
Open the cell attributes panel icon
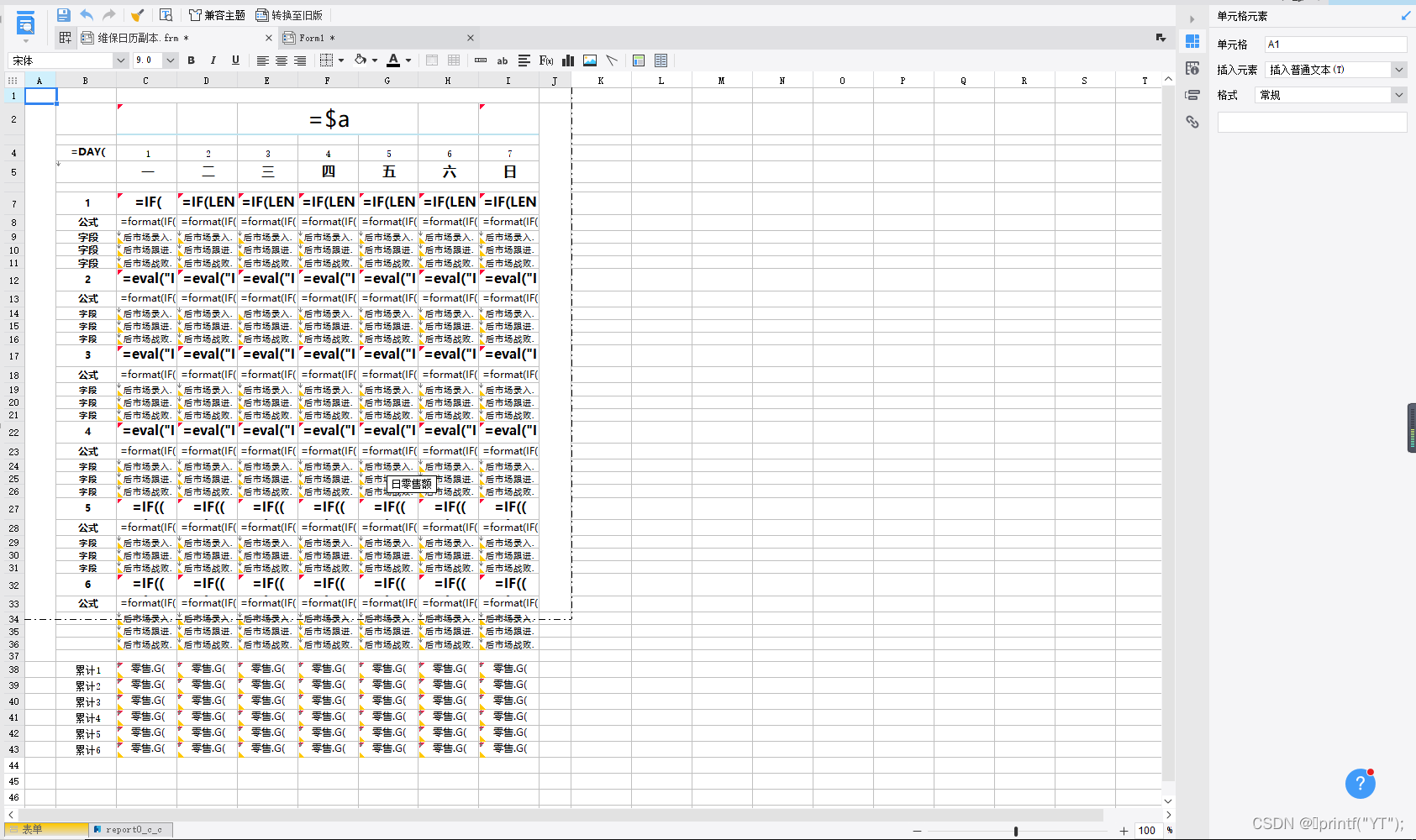tap(1192, 68)
